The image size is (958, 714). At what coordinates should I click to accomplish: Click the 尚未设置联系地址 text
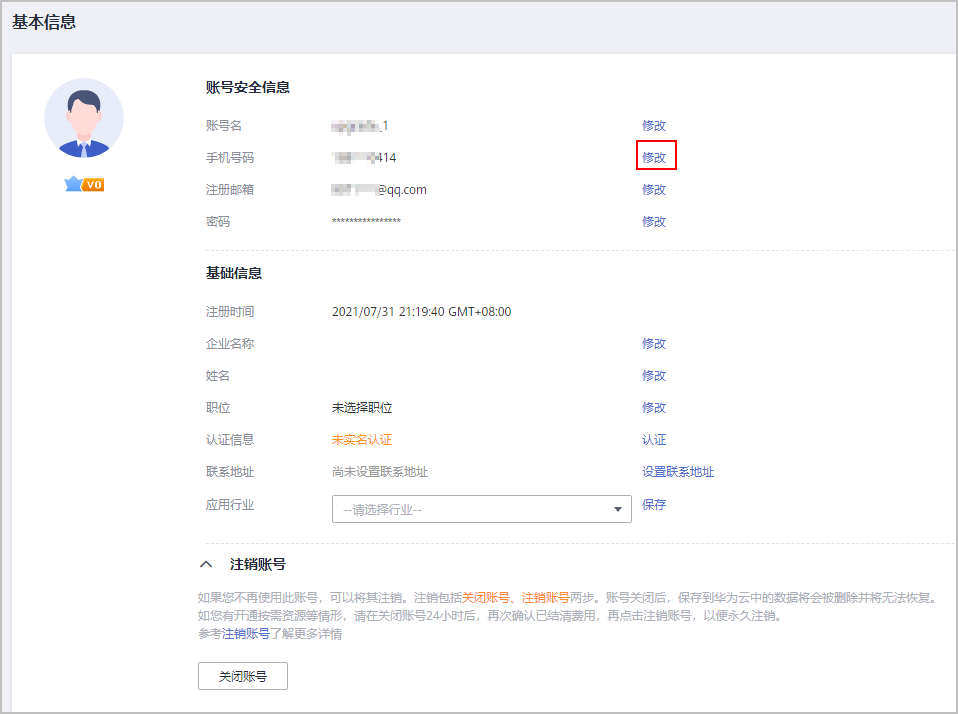(x=380, y=472)
